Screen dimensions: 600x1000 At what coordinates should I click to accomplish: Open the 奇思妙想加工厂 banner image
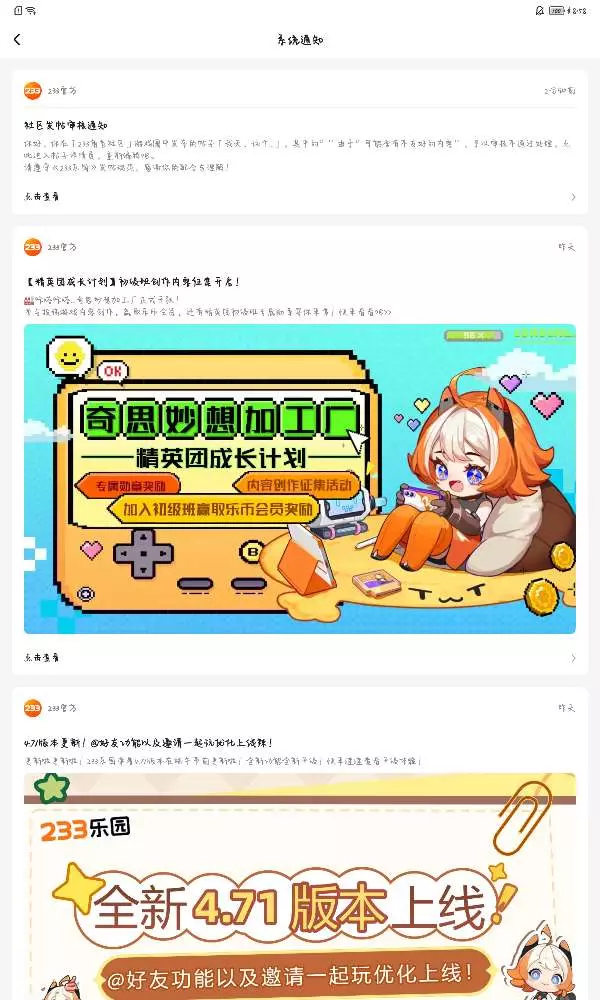300,479
